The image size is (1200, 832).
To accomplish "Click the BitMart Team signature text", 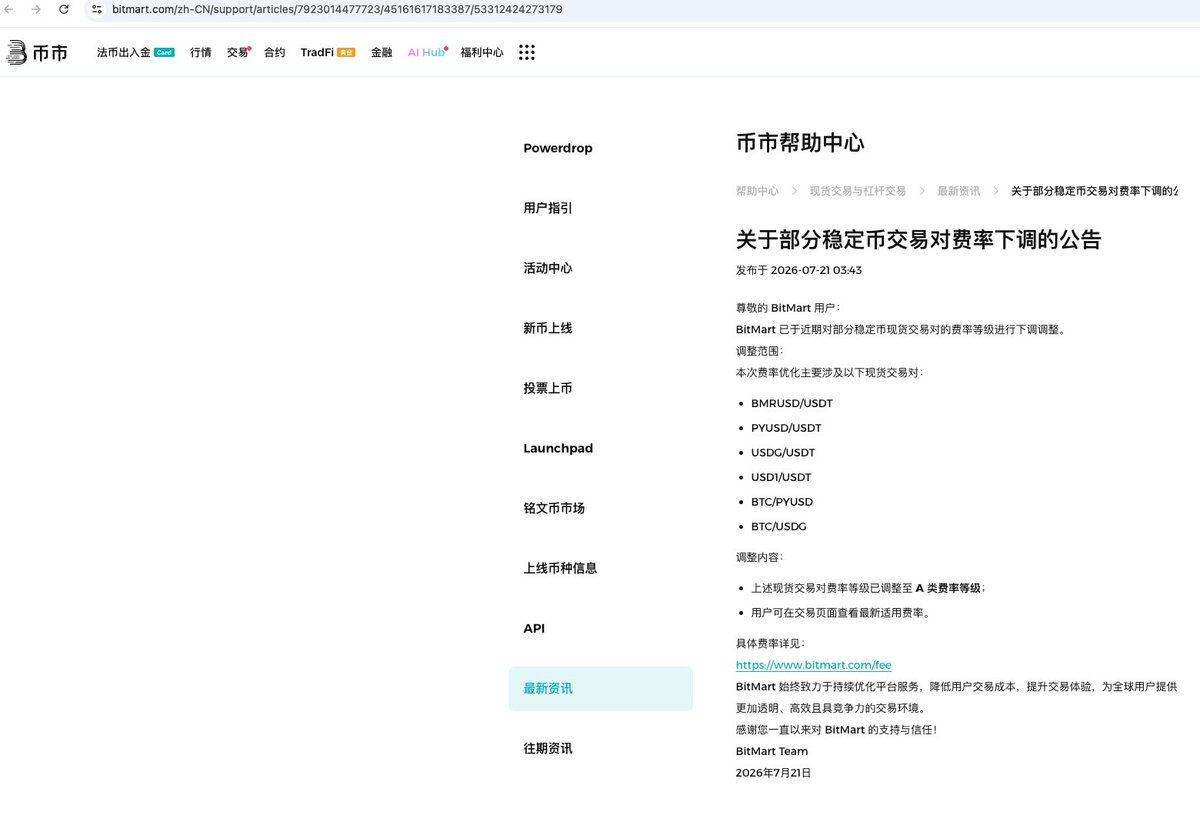I will (772, 751).
